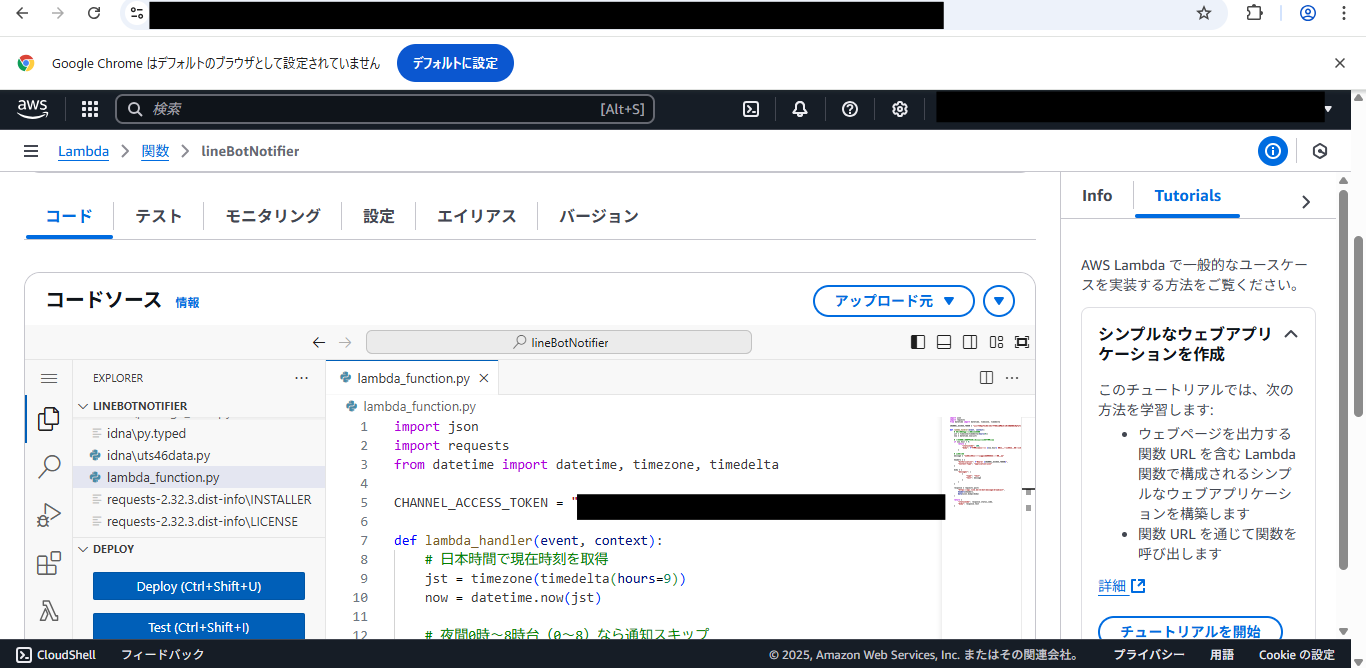Open the AWS home logo
This screenshot has height=668, width=1366.
(32, 109)
